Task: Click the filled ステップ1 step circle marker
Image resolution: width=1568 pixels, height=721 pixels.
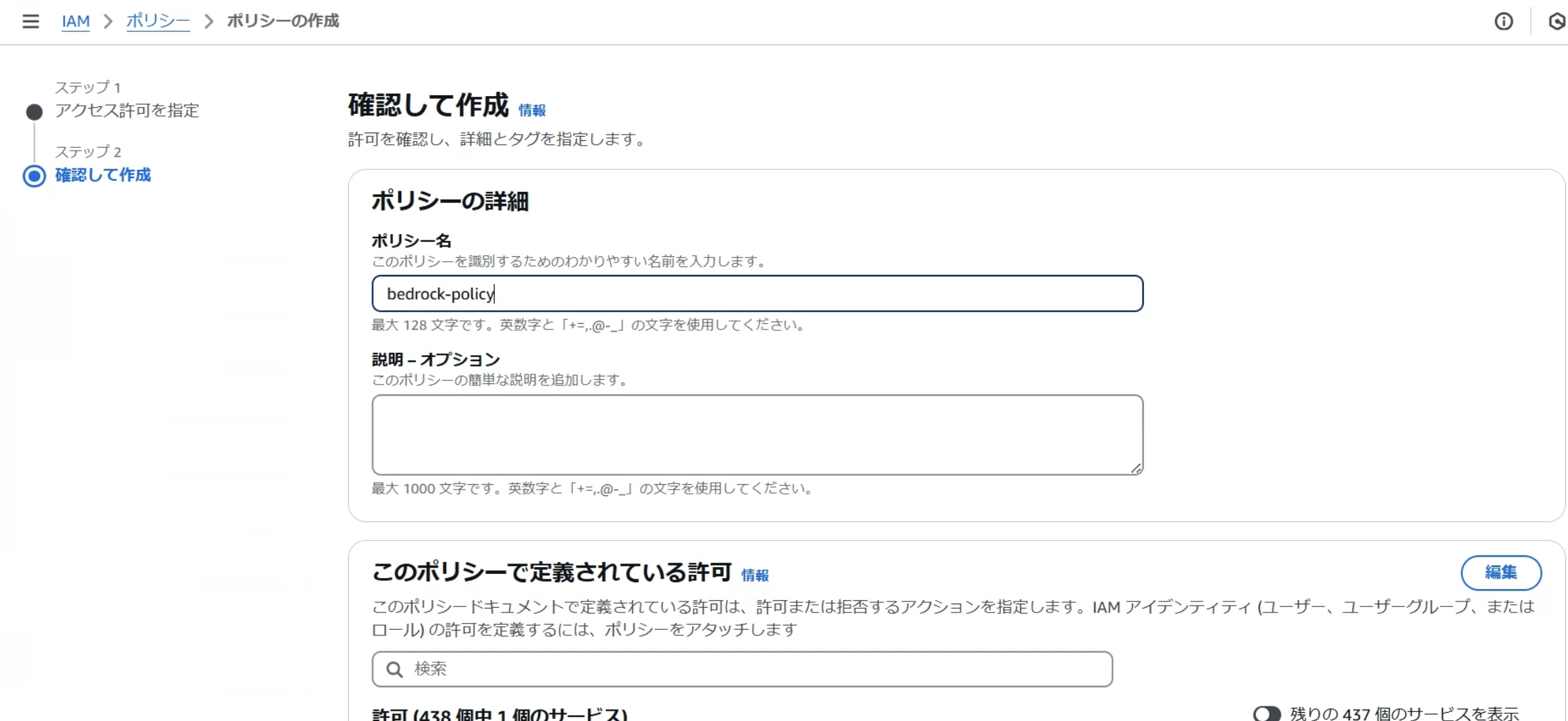Action: pyautogui.click(x=33, y=111)
